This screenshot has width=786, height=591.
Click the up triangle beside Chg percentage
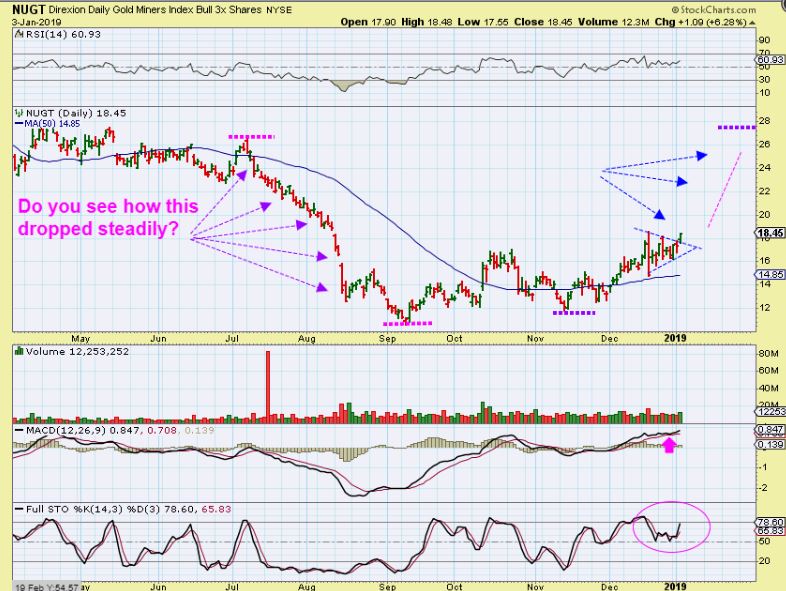point(752,23)
